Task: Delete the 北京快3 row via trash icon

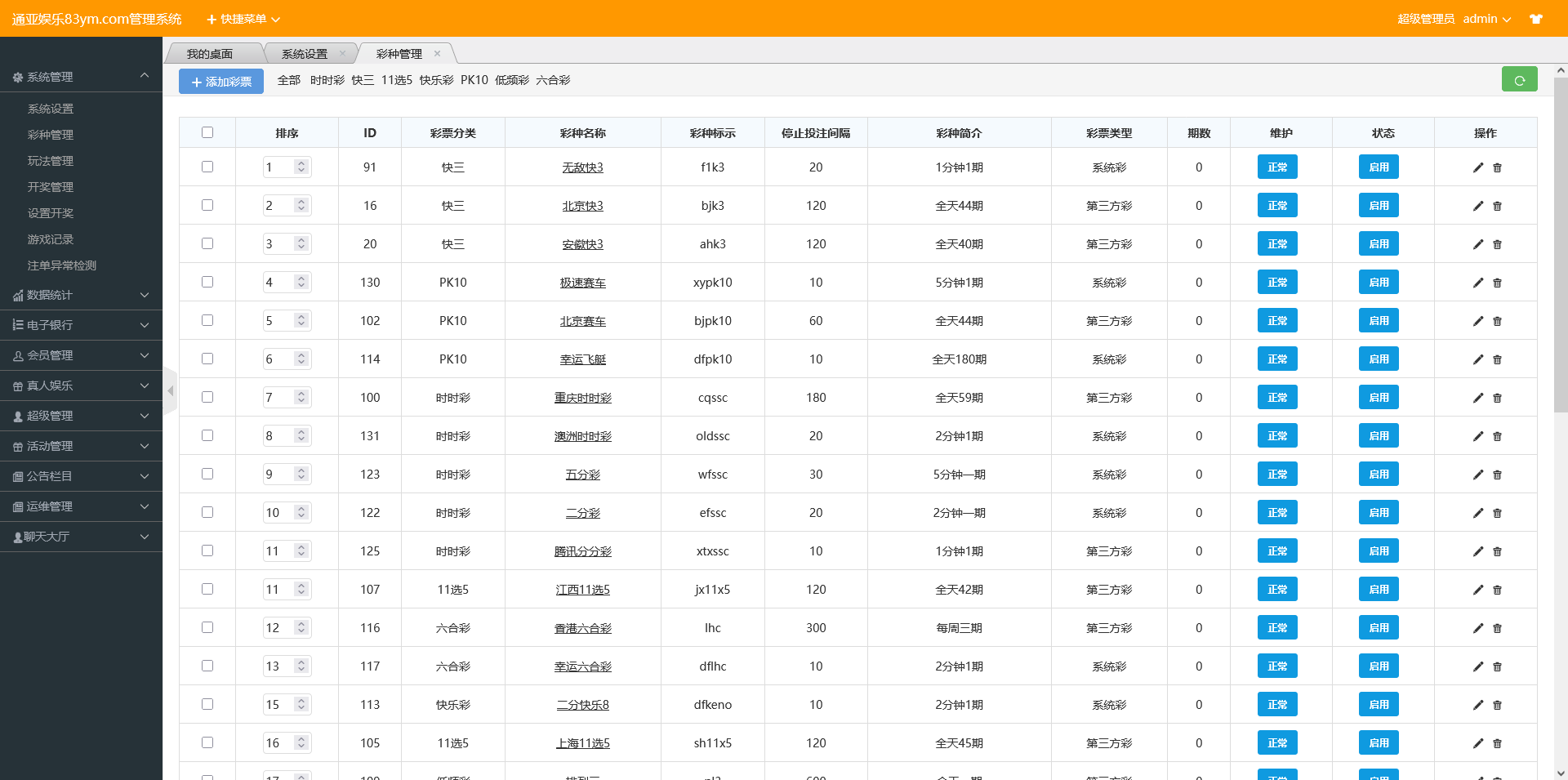Action: 1497,206
